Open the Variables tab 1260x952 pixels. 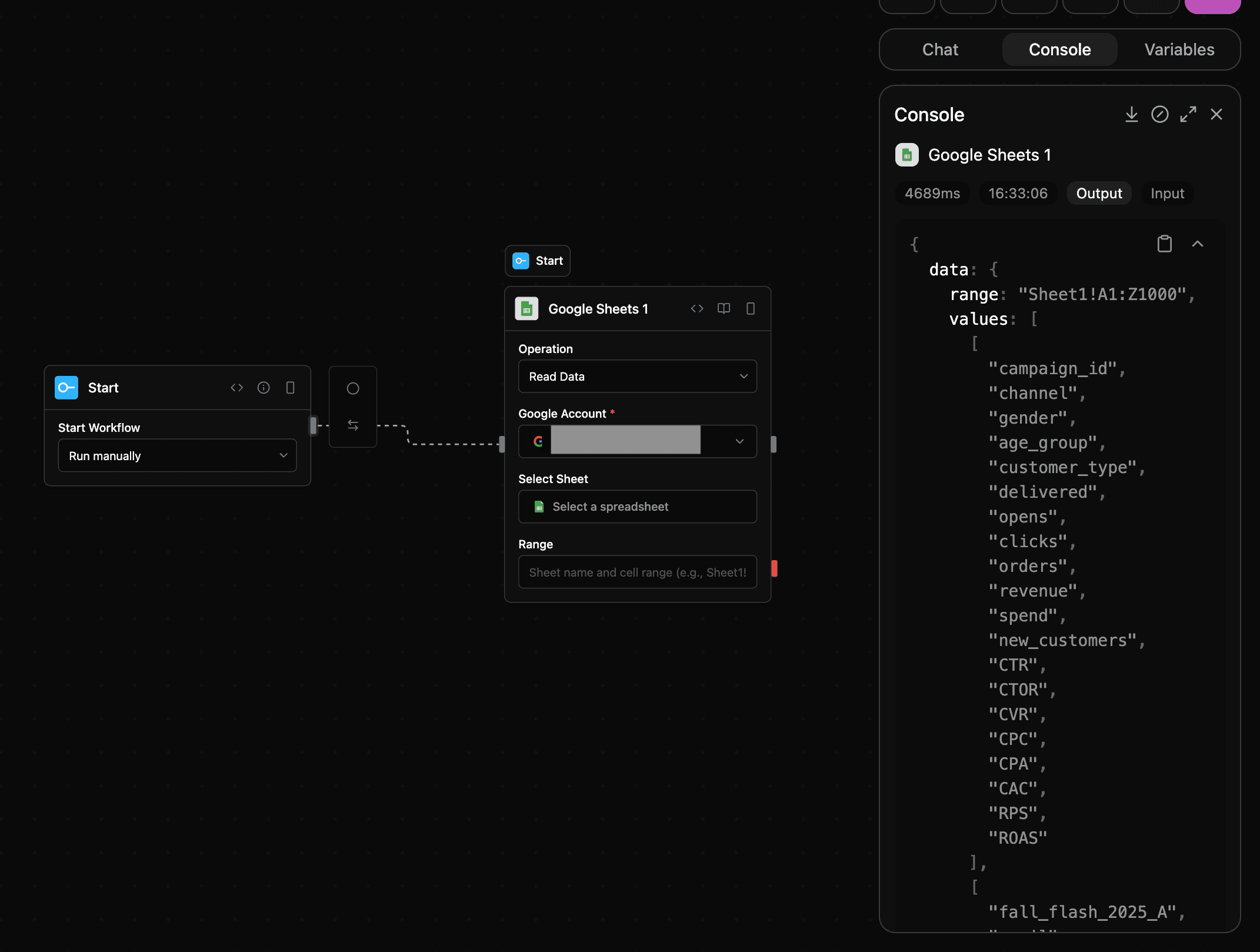point(1179,49)
